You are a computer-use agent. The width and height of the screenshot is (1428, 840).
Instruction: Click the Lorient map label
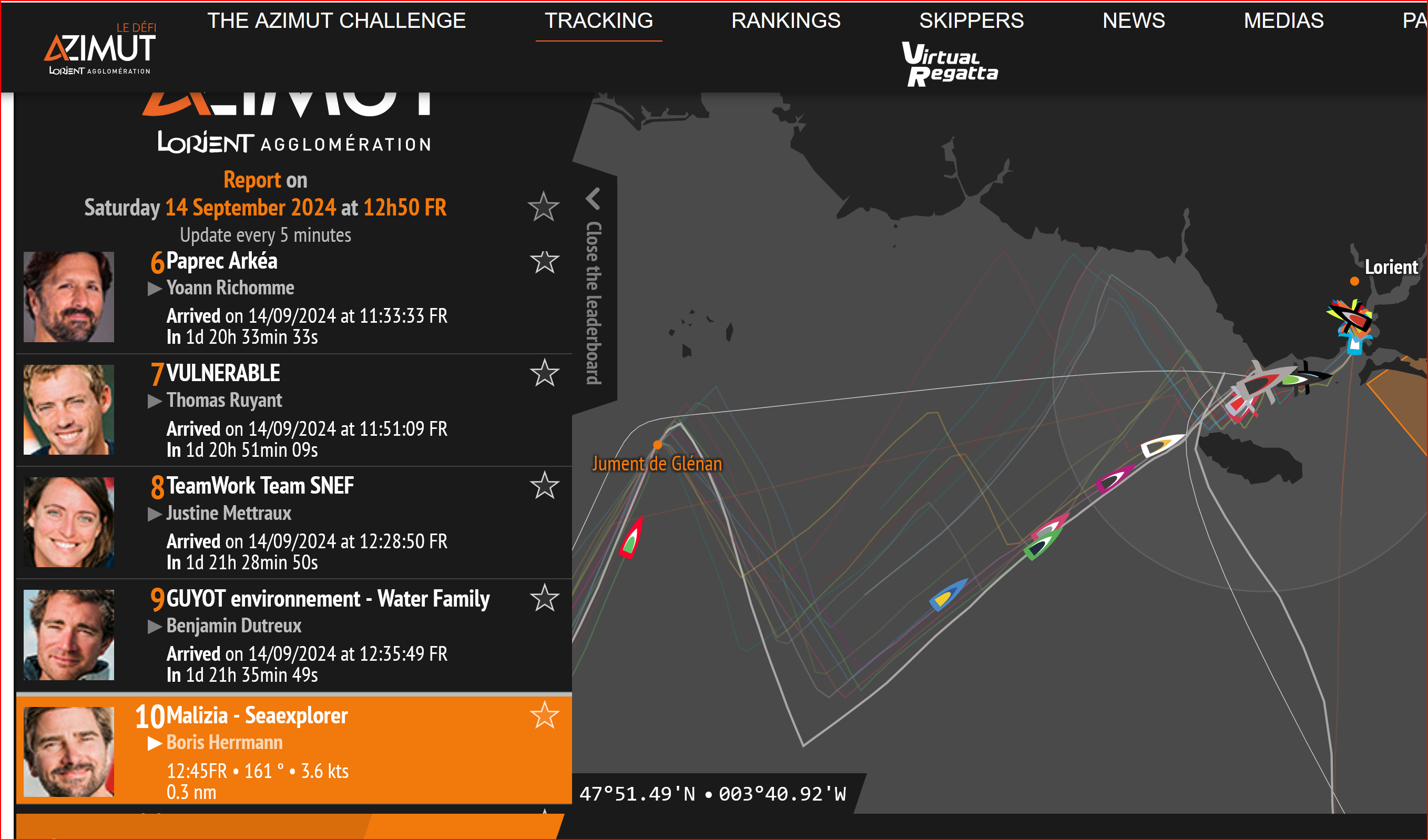point(1391,268)
